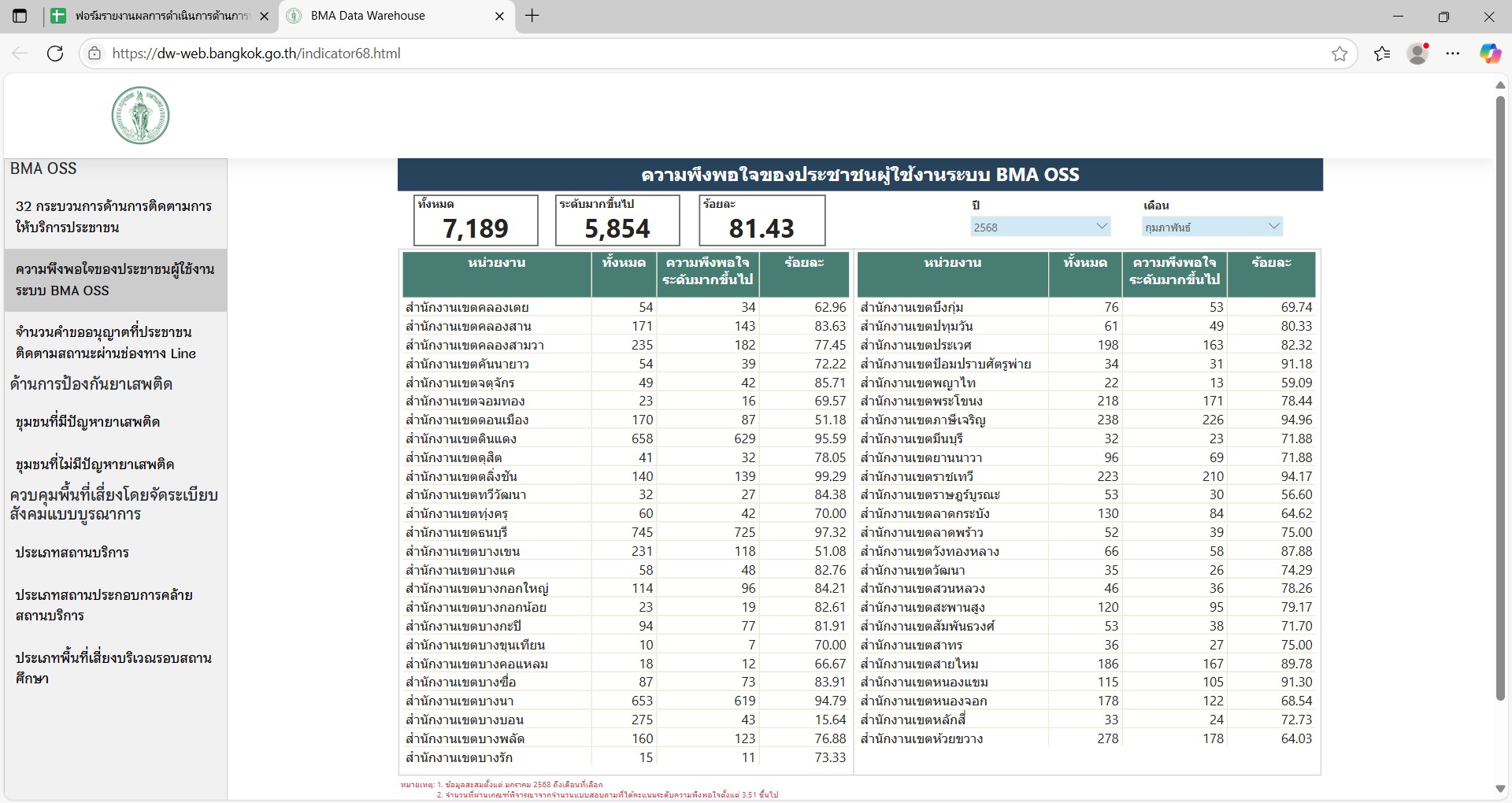Viewport: 1512px width, 803px height.
Task: View site information lock icon
Action: pyautogui.click(x=94, y=54)
